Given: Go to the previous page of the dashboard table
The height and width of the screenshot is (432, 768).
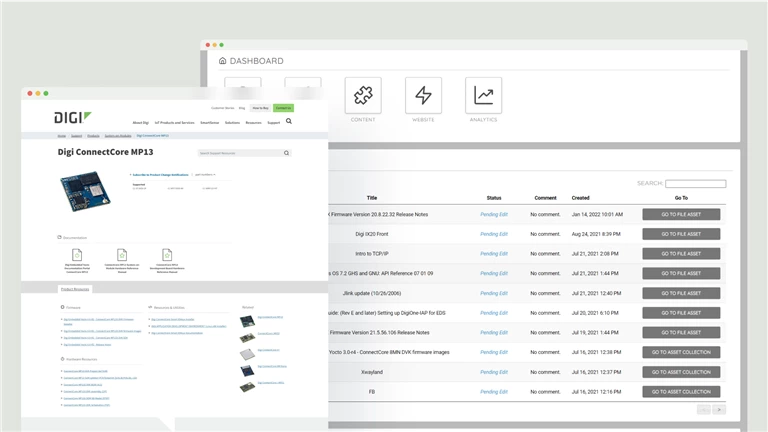Looking at the screenshot, I should point(704,409).
